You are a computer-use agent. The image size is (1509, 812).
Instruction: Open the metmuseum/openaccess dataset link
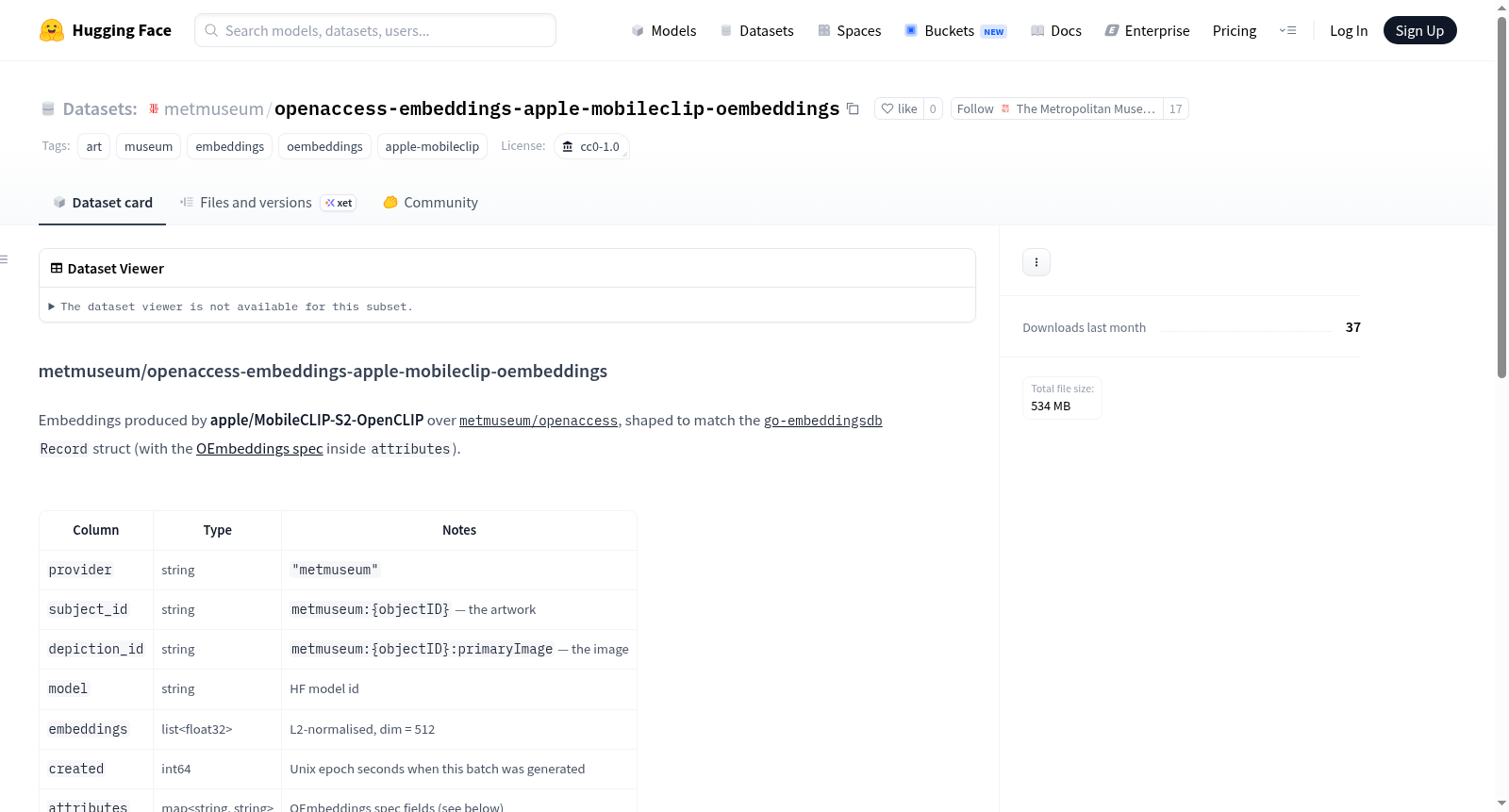click(539, 421)
